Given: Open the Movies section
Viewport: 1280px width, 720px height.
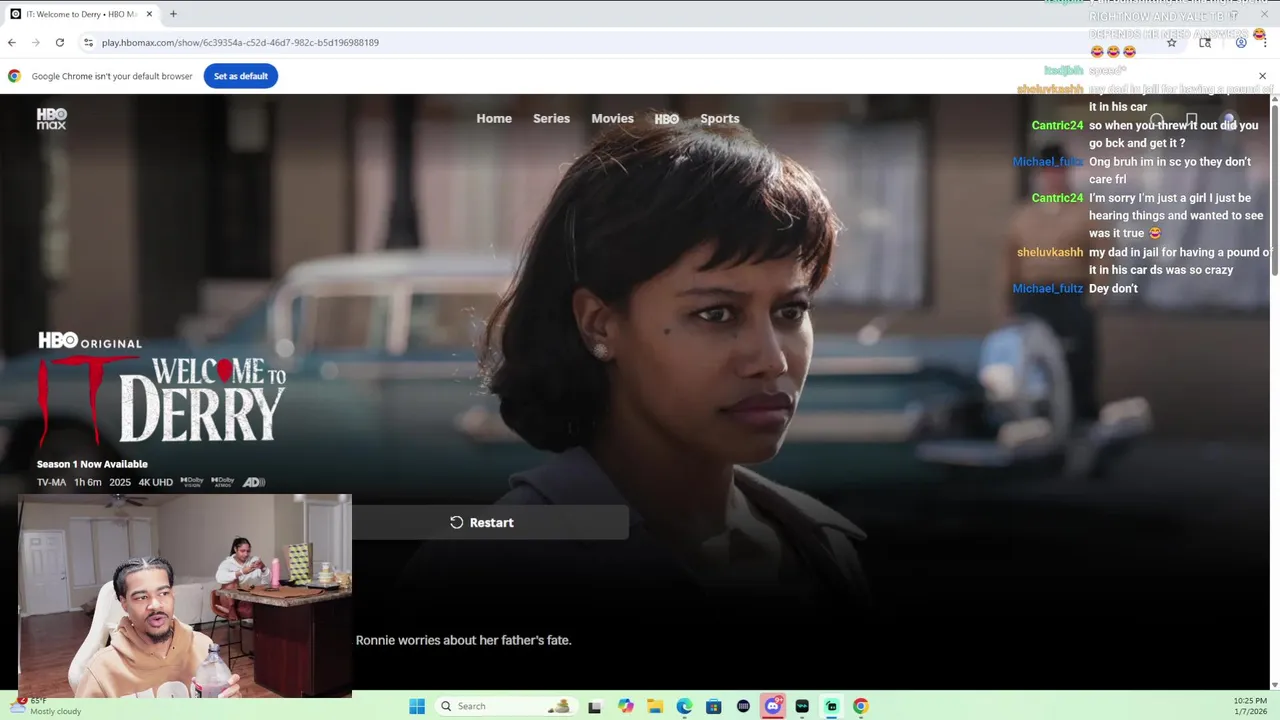Looking at the screenshot, I should click(x=612, y=118).
